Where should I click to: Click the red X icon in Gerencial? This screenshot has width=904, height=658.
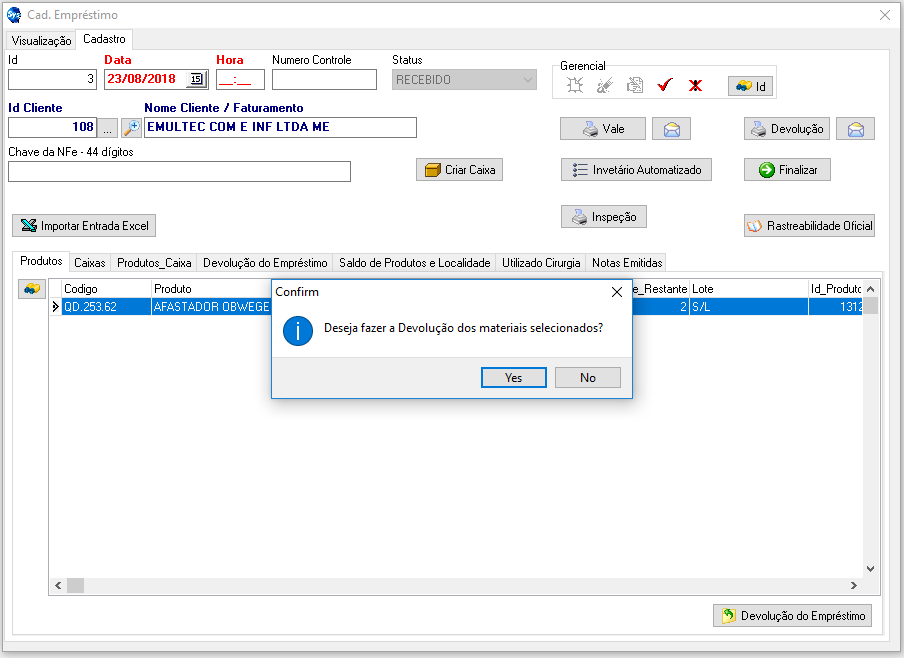click(x=695, y=86)
